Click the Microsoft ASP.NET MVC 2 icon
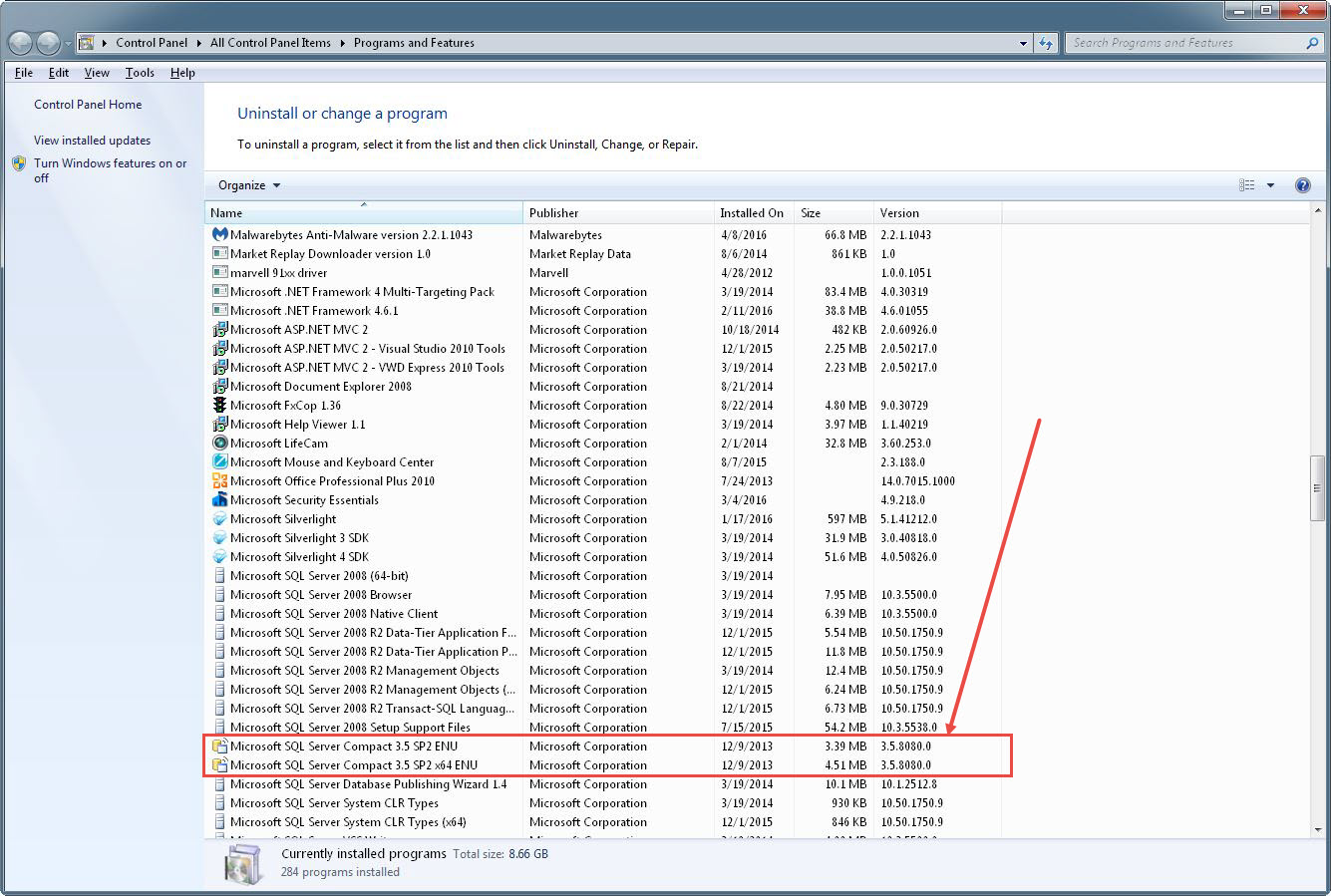The image size is (1331, 896). tap(220, 329)
